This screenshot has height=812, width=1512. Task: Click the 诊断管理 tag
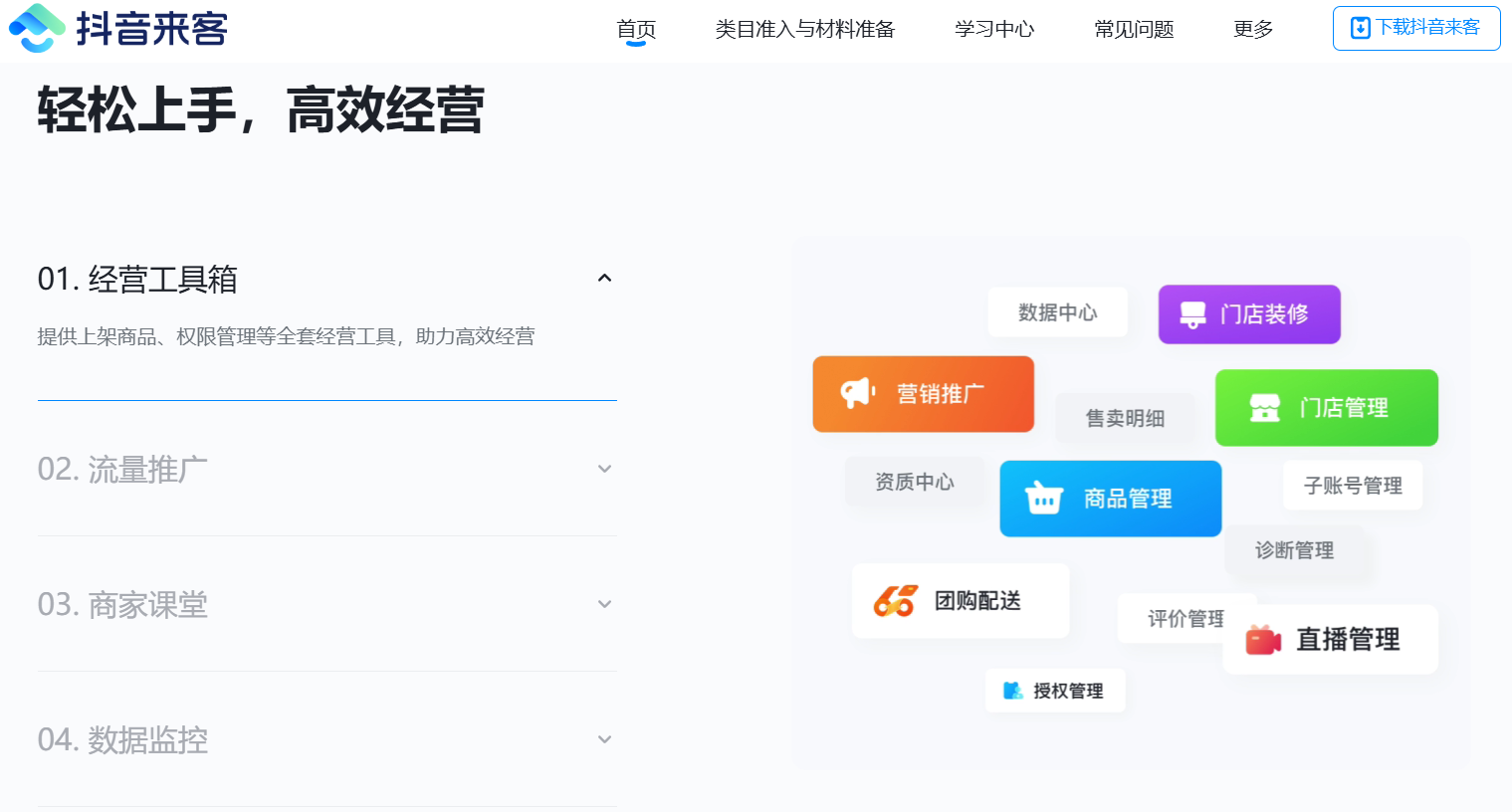click(1294, 550)
